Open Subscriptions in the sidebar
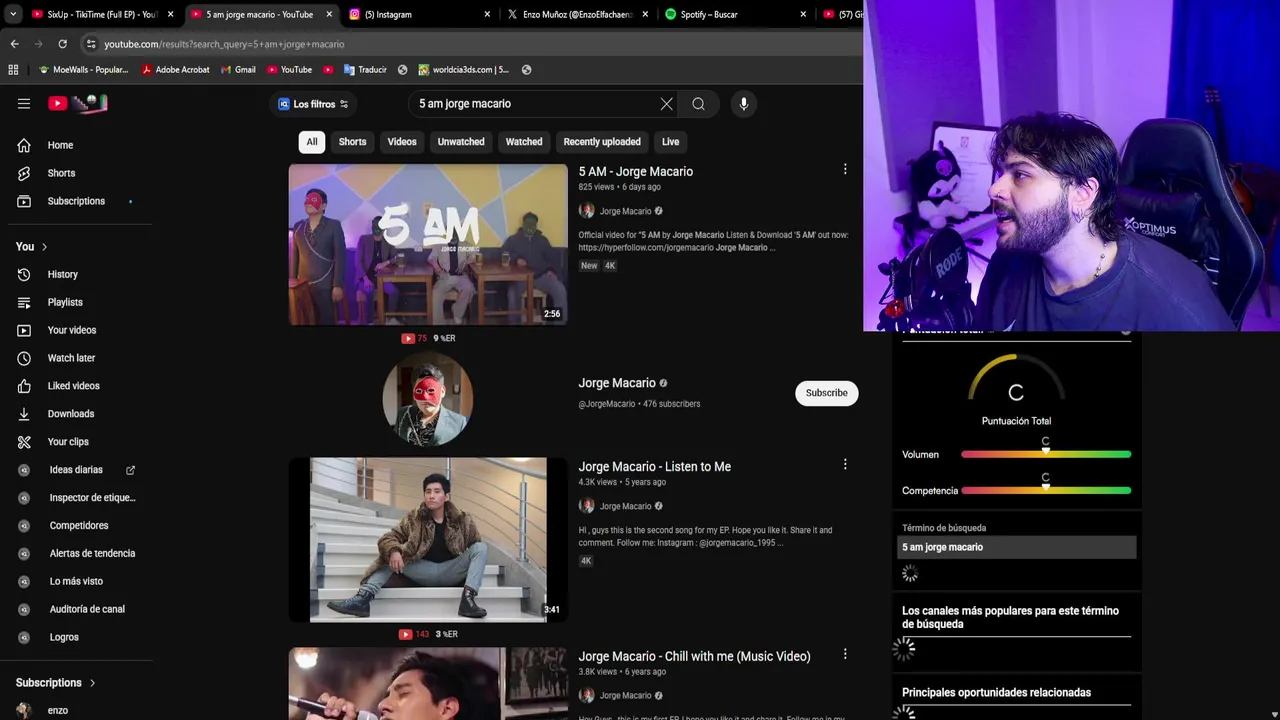This screenshot has width=1280, height=720. [76, 201]
